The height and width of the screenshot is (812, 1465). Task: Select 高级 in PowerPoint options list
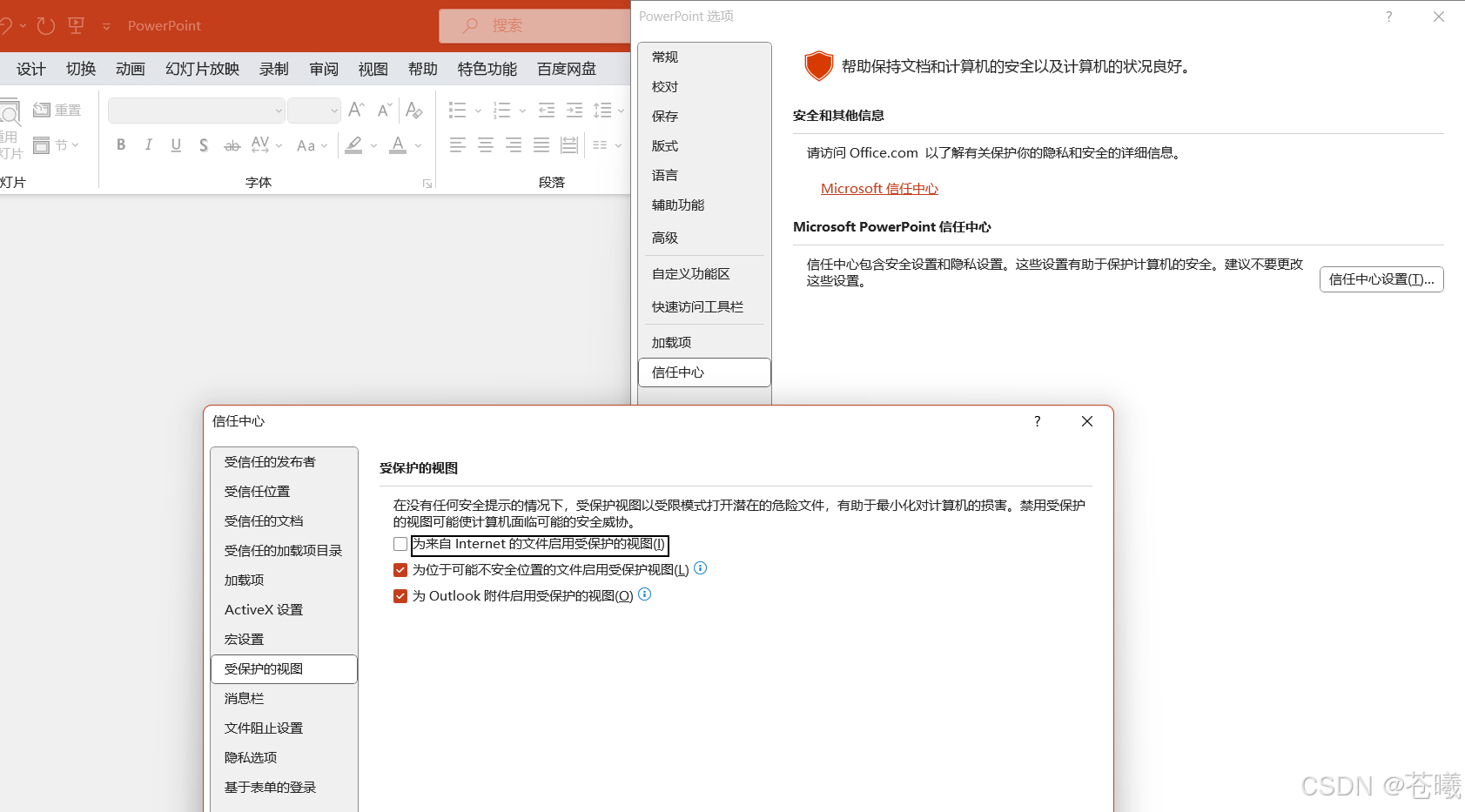(x=704, y=238)
